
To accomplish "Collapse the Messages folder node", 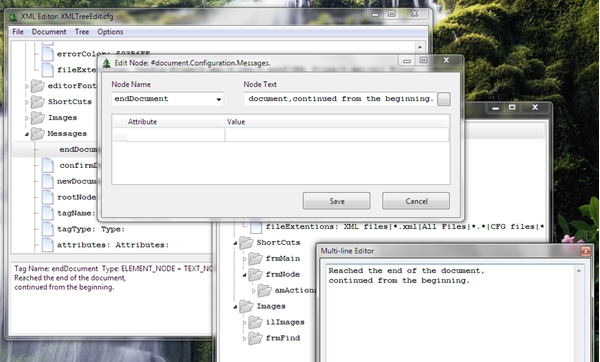I will pos(26,134).
